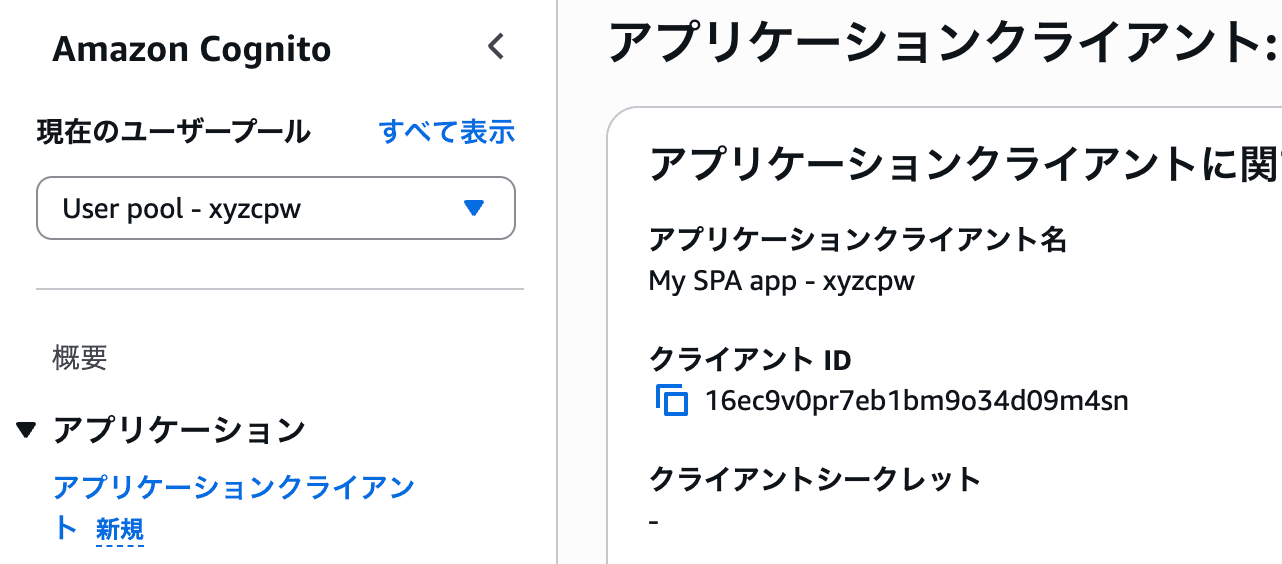Click the blue arrow in user pool selector
This screenshot has height=564, width=1282.
pos(474,208)
